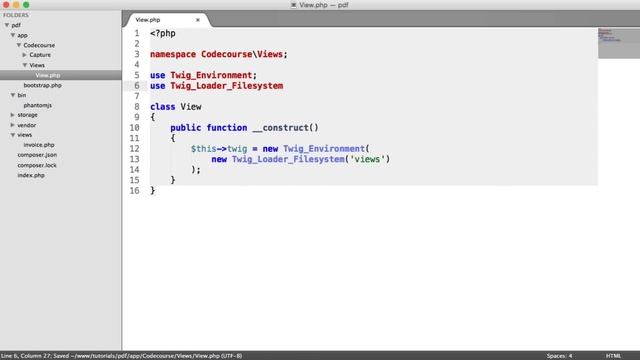Open the phantomjs file

point(38,105)
